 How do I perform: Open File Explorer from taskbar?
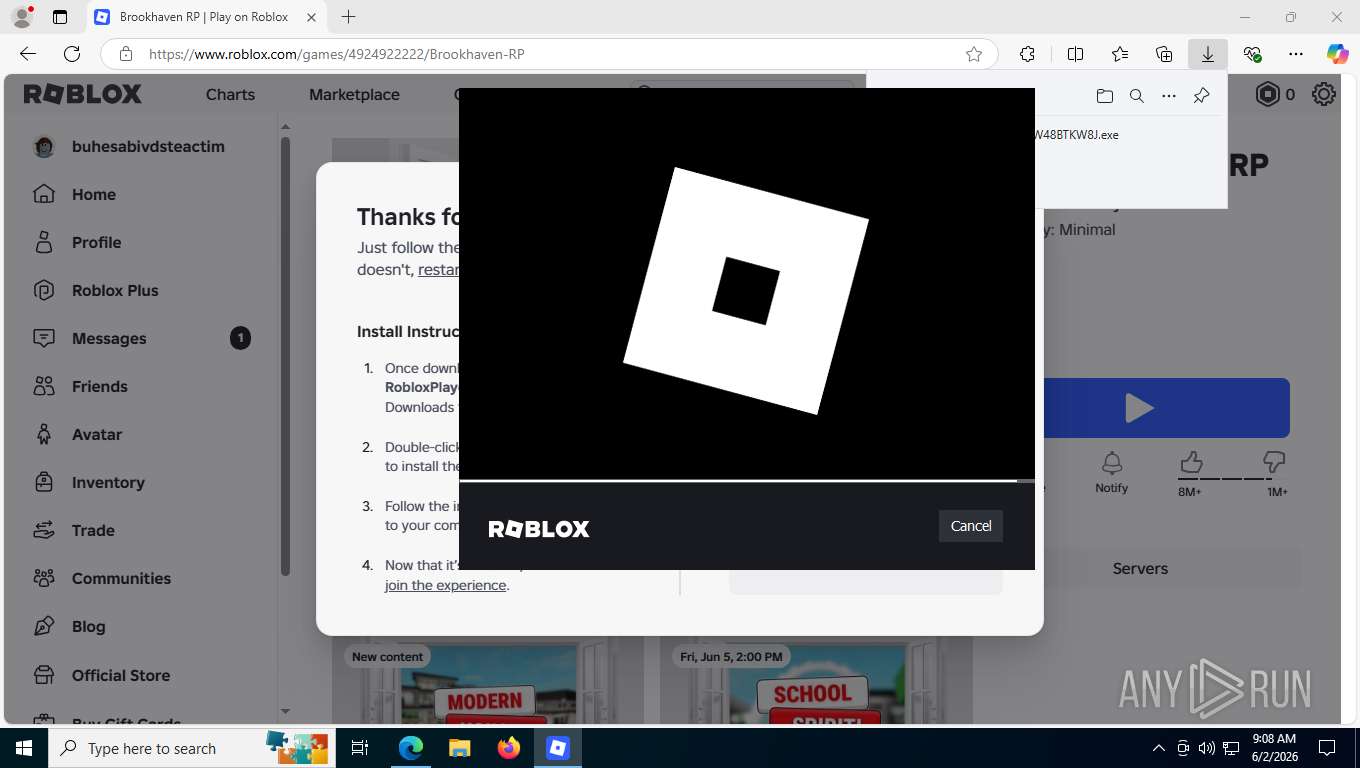point(459,748)
